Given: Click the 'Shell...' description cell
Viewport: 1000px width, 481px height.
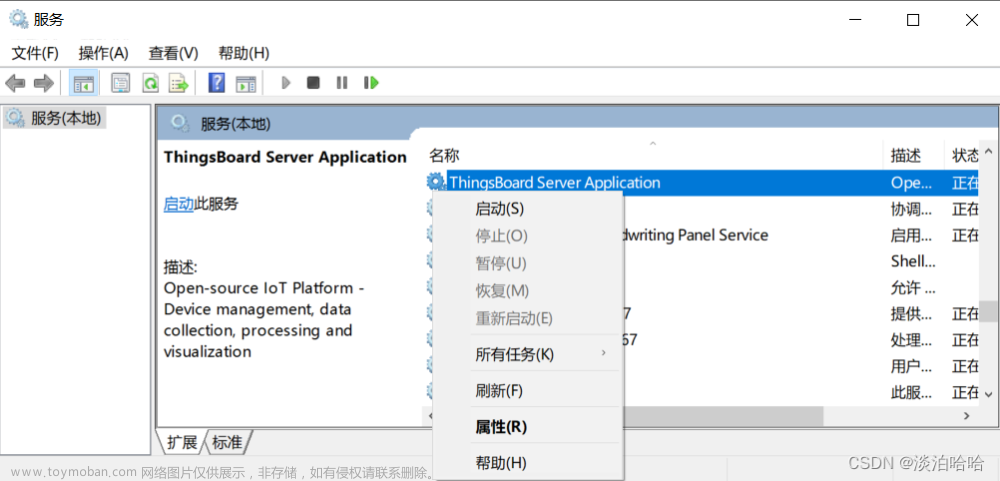Looking at the screenshot, I should tap(913, 262).
